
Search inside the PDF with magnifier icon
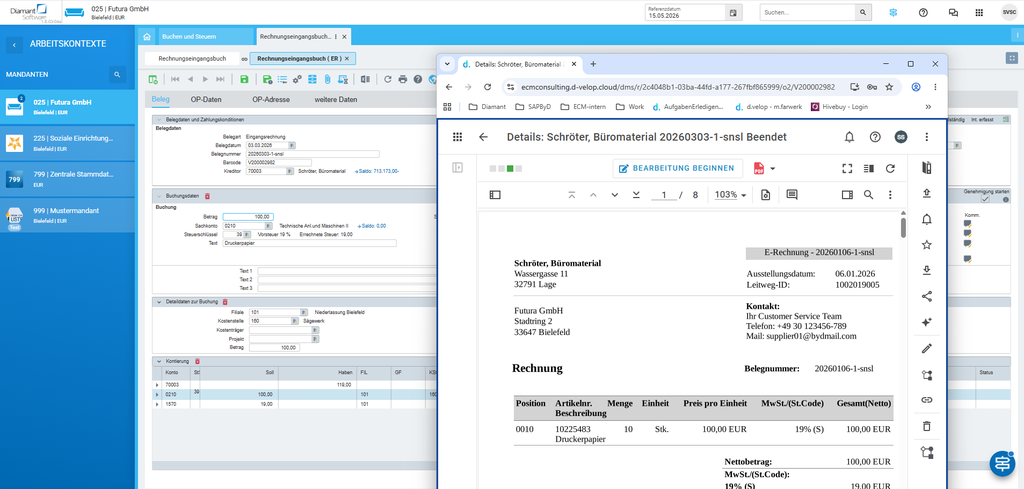[x=868, y=195]
